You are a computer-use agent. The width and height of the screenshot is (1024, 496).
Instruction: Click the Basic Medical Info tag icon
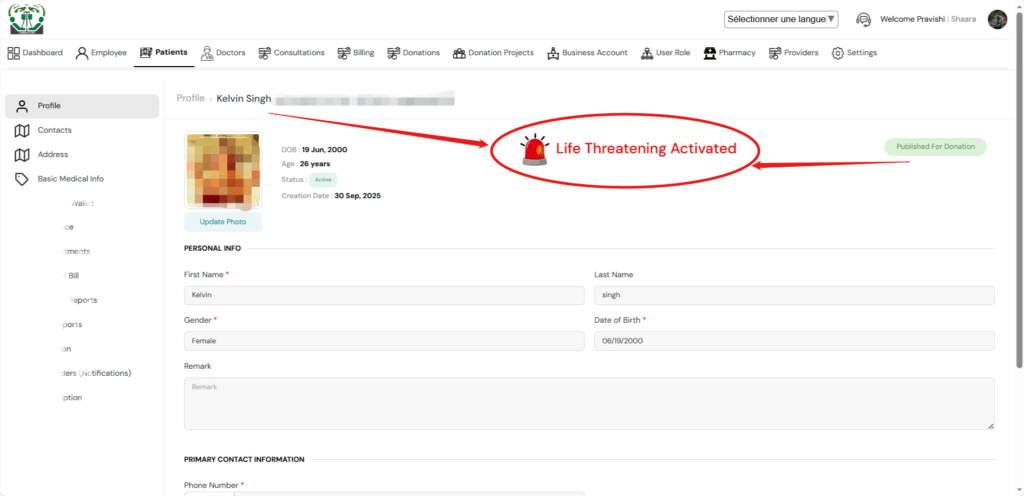click(21, 179)
